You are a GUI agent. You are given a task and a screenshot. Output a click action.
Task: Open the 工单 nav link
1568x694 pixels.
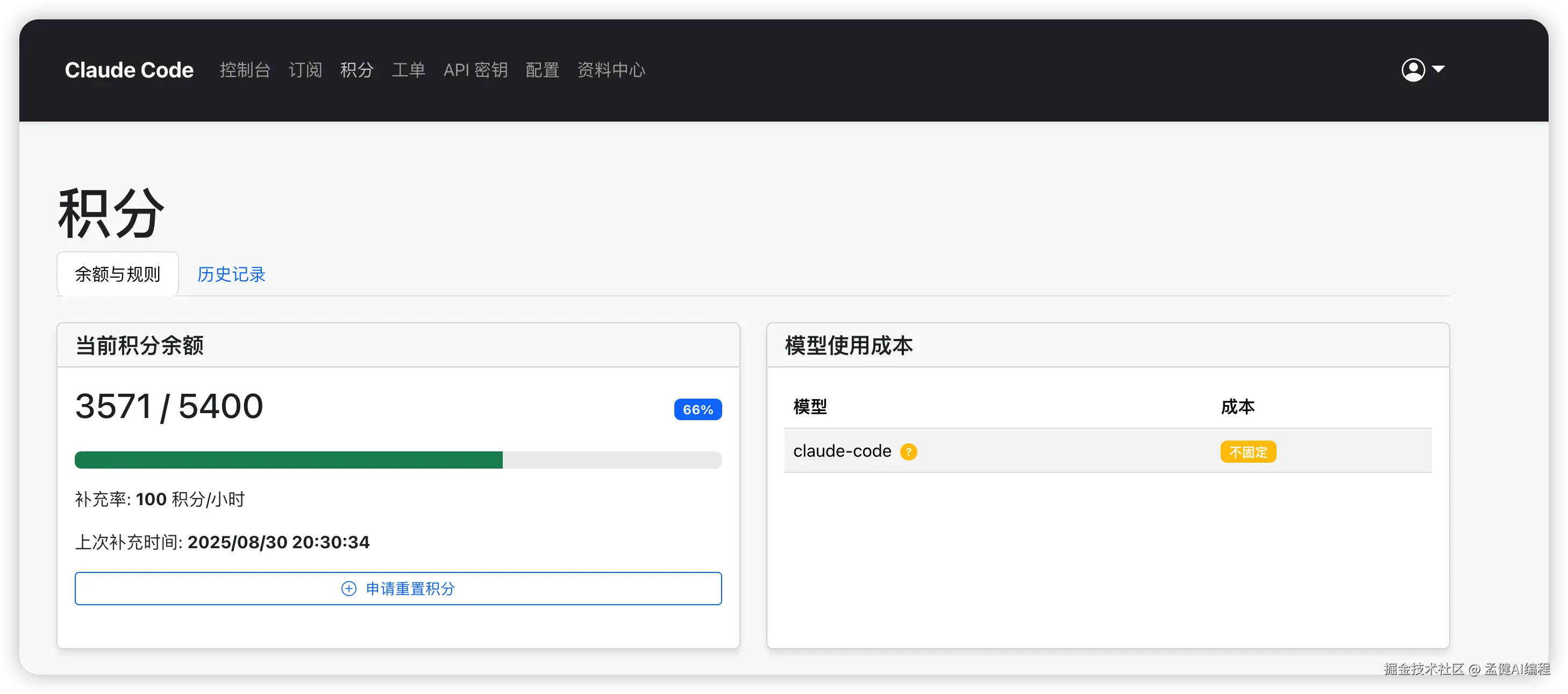409,70
